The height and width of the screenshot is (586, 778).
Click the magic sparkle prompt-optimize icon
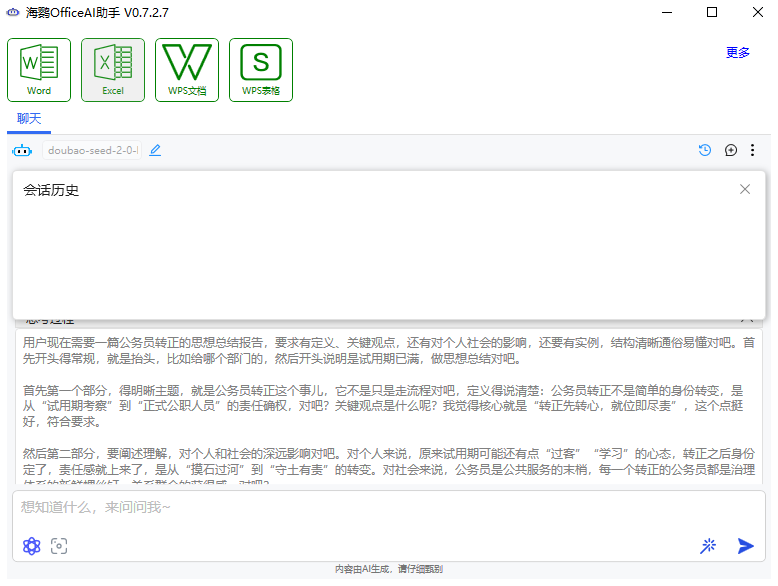708,546
